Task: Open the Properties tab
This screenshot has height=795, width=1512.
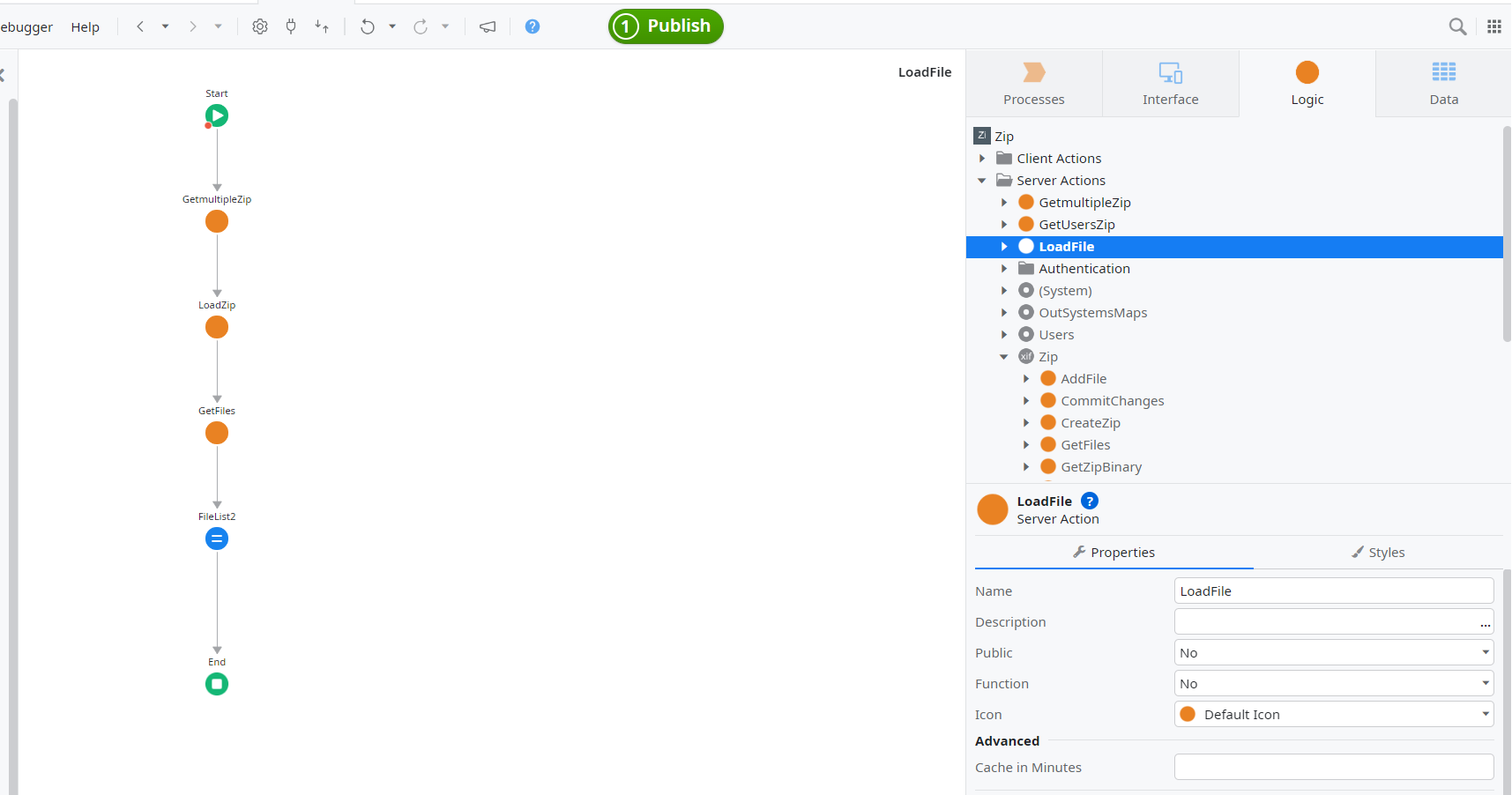Action: click(x=1114, y=553)
